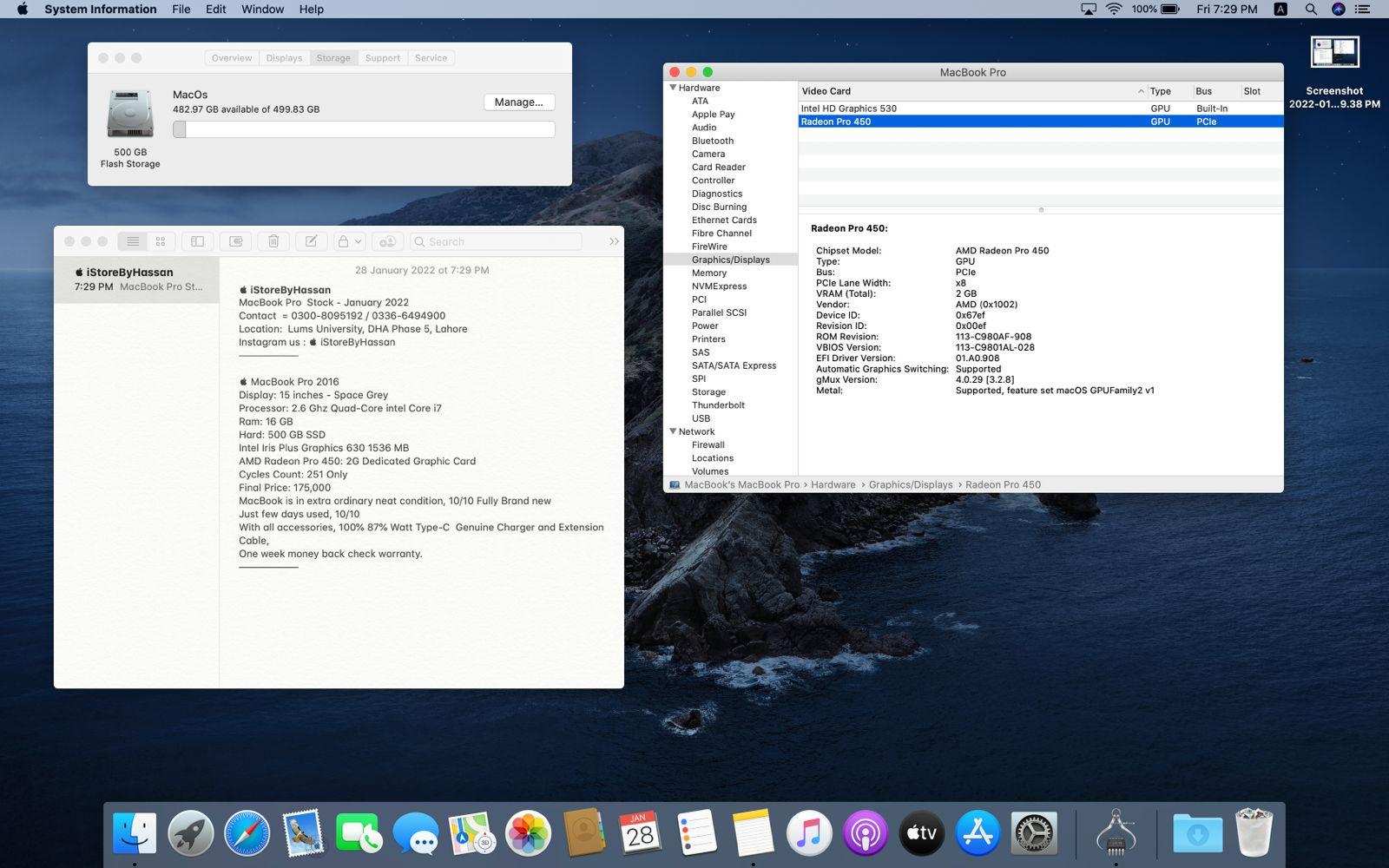The image size is (1389, 868).
Task: Open Messages from the Dock
Action: point(415,833)
